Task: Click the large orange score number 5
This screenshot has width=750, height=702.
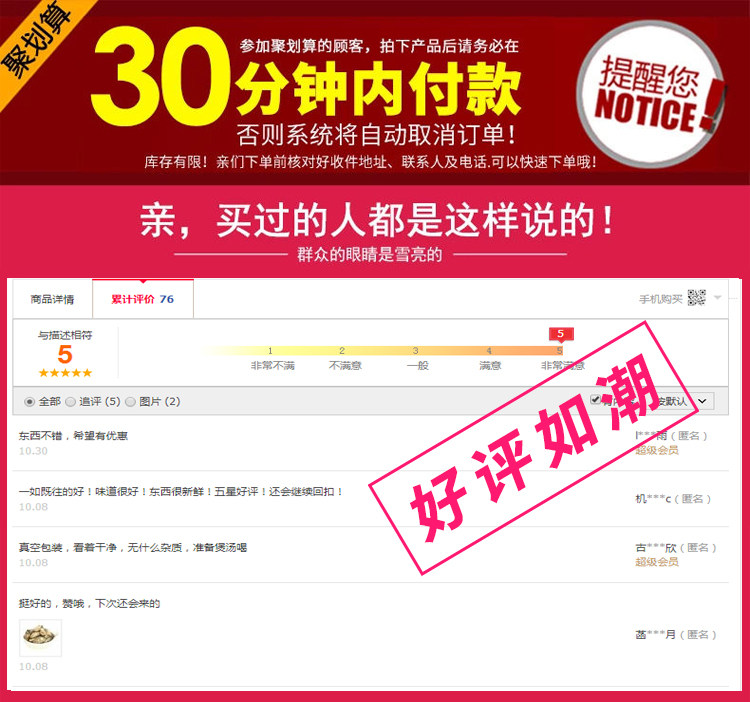Action: point(65,354)
